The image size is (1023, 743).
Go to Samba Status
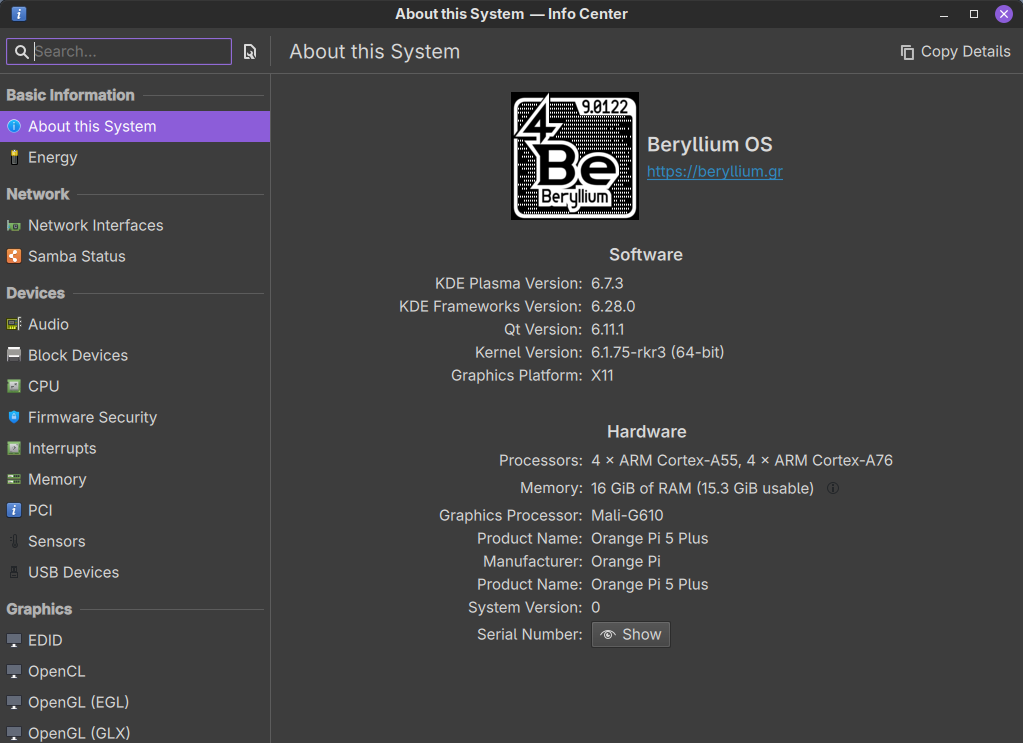[135, 256]
